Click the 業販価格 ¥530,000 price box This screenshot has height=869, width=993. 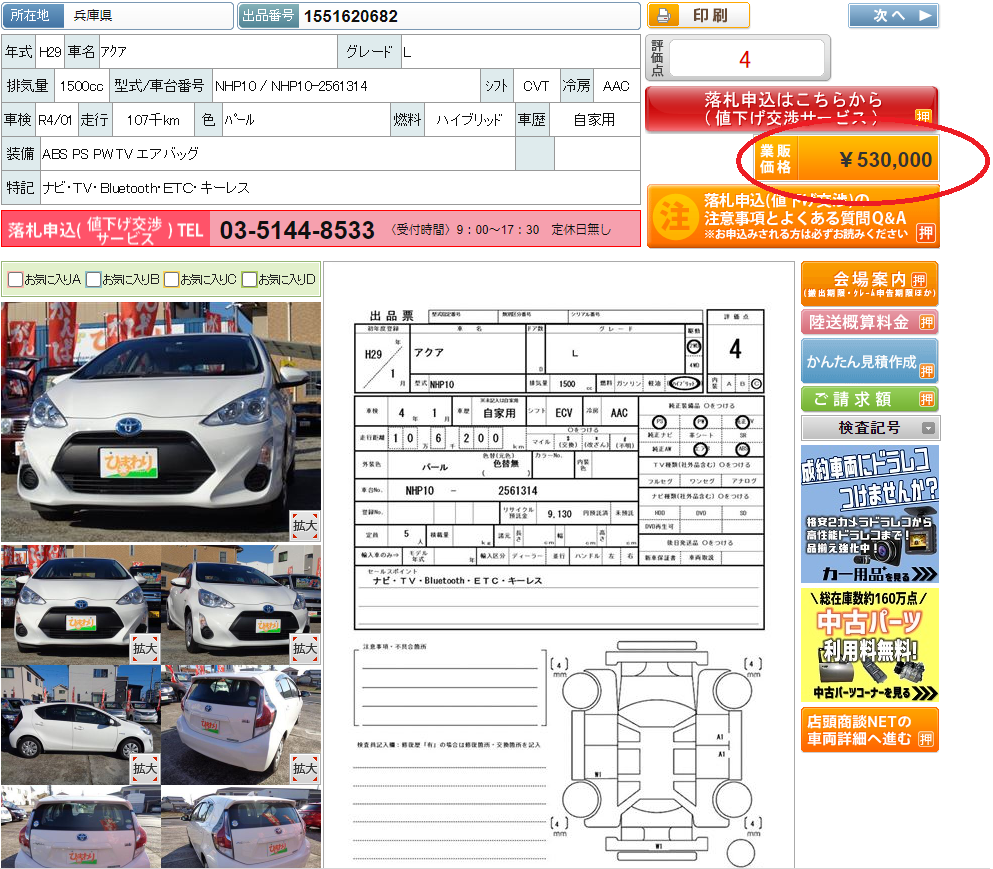[846, 159]
